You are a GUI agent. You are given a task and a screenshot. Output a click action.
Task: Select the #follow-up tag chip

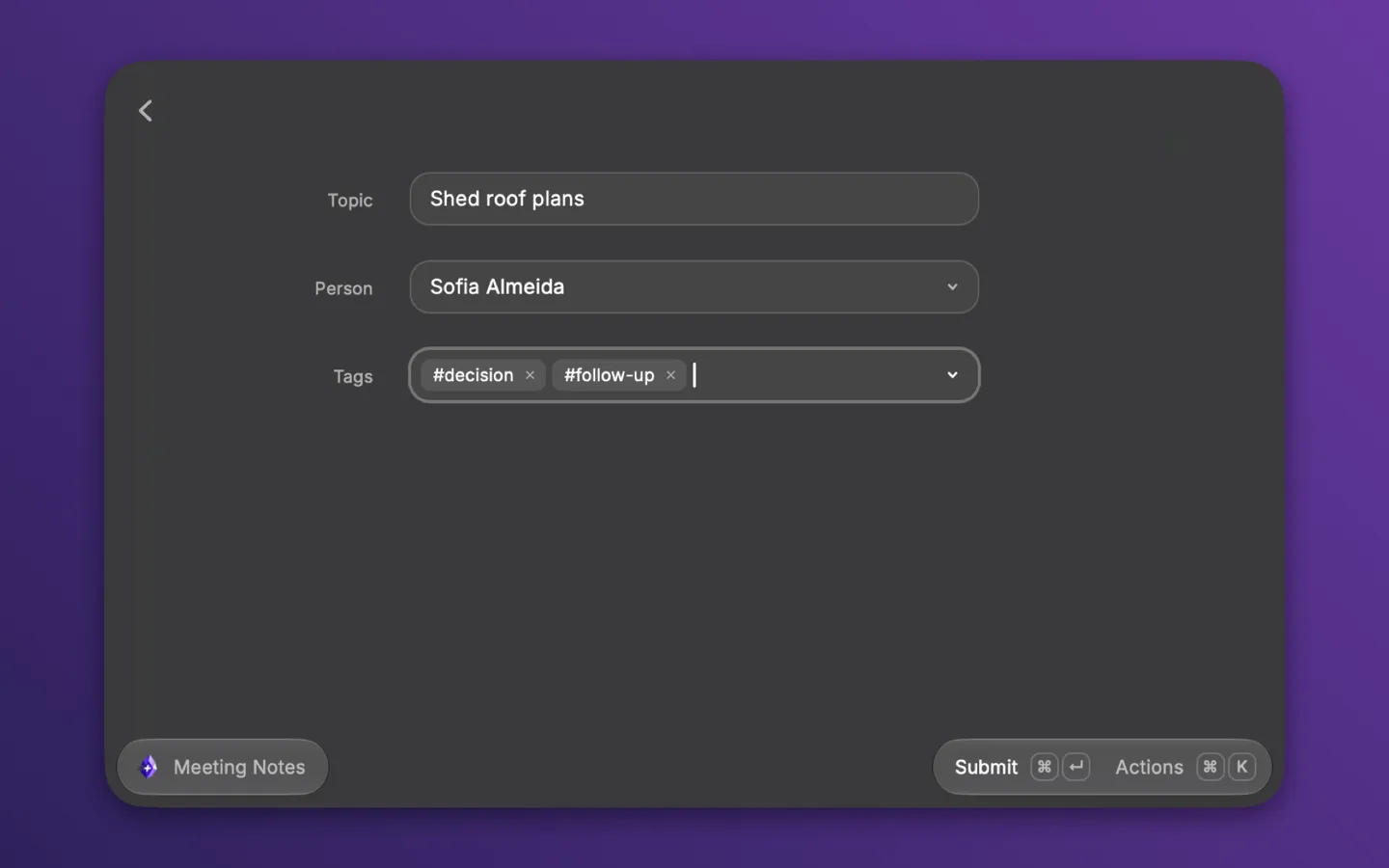tap(619, 375)
